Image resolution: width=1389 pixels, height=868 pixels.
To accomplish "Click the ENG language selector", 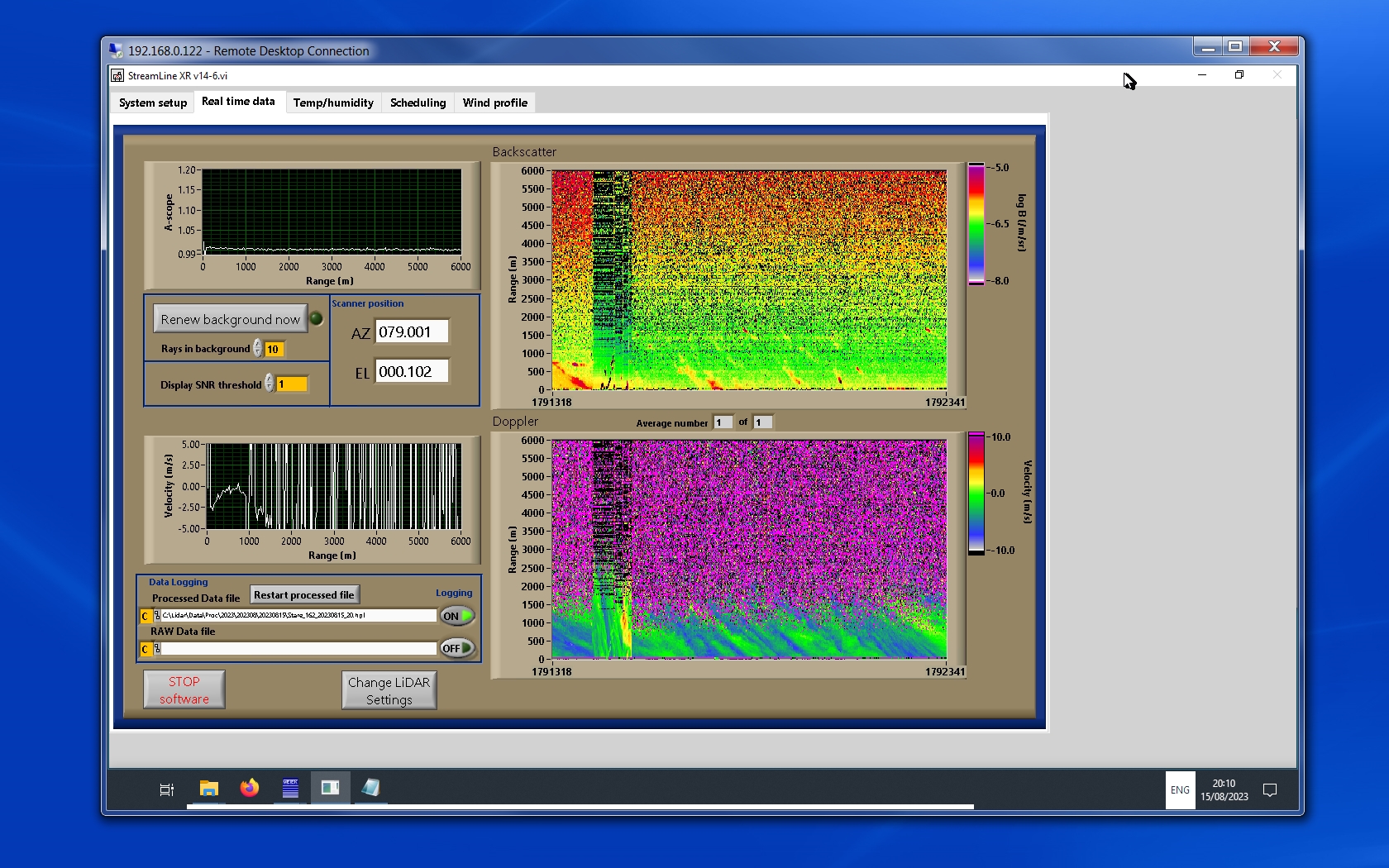I will [1180, 790].
